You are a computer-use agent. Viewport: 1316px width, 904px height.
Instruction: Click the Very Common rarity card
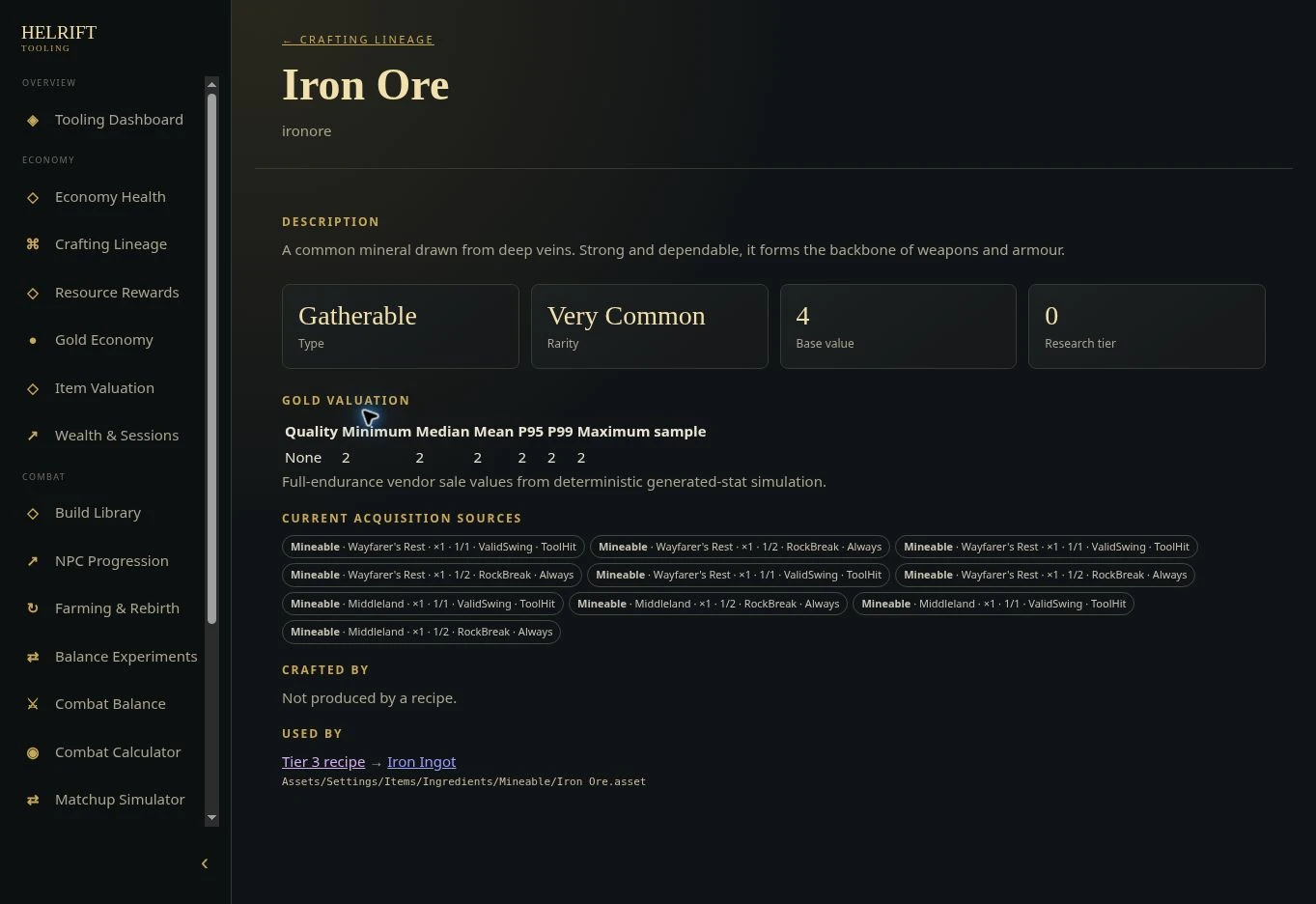point(650,326)
